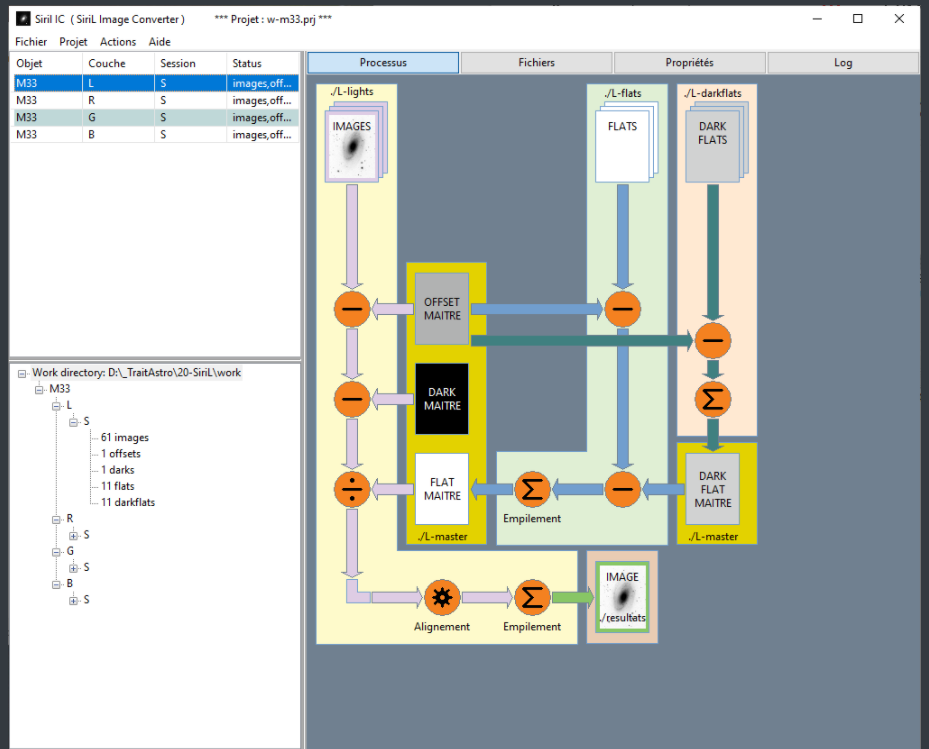Open the Log tab

[x=842, y=63]
